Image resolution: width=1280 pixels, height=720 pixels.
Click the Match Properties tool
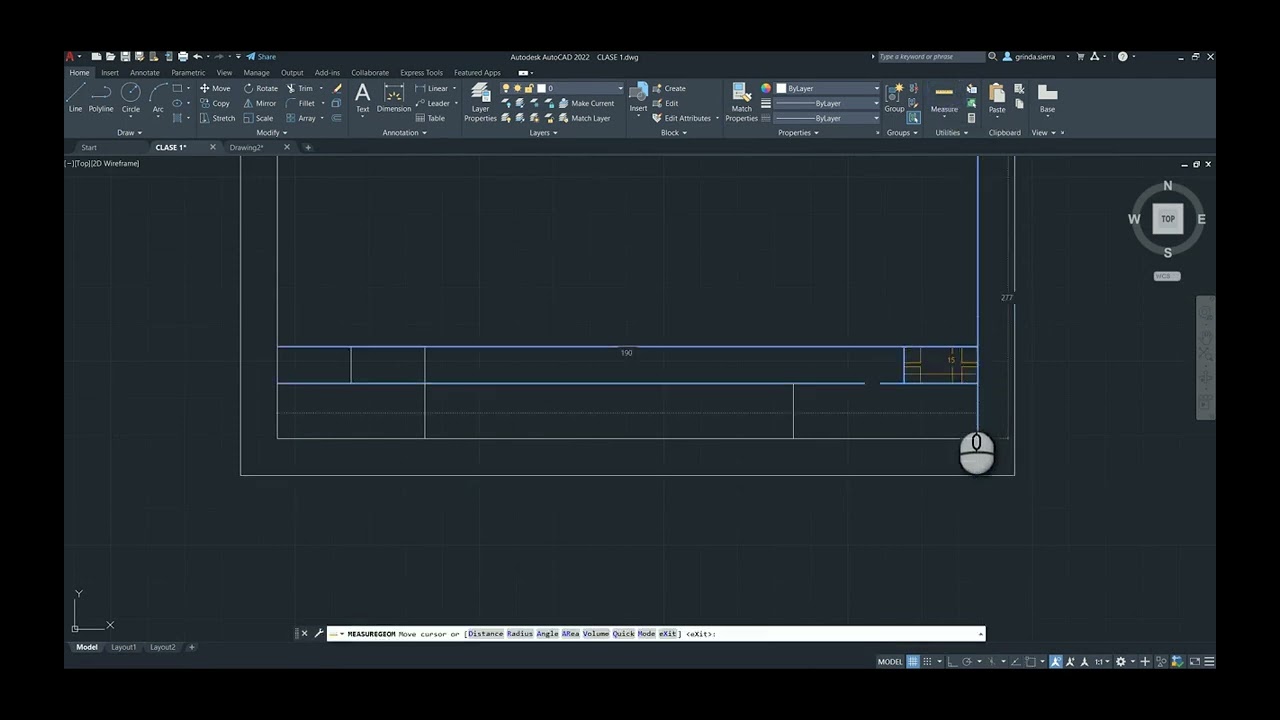click(x=741, y=103)
